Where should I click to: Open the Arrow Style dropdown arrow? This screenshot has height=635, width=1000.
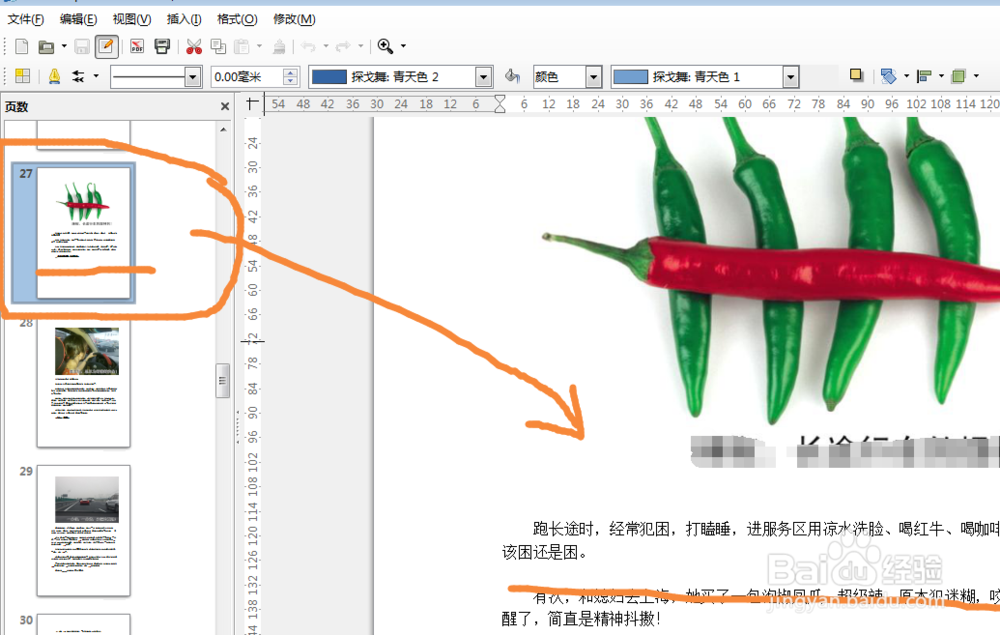pyautogui.click(x=96, y=76)
